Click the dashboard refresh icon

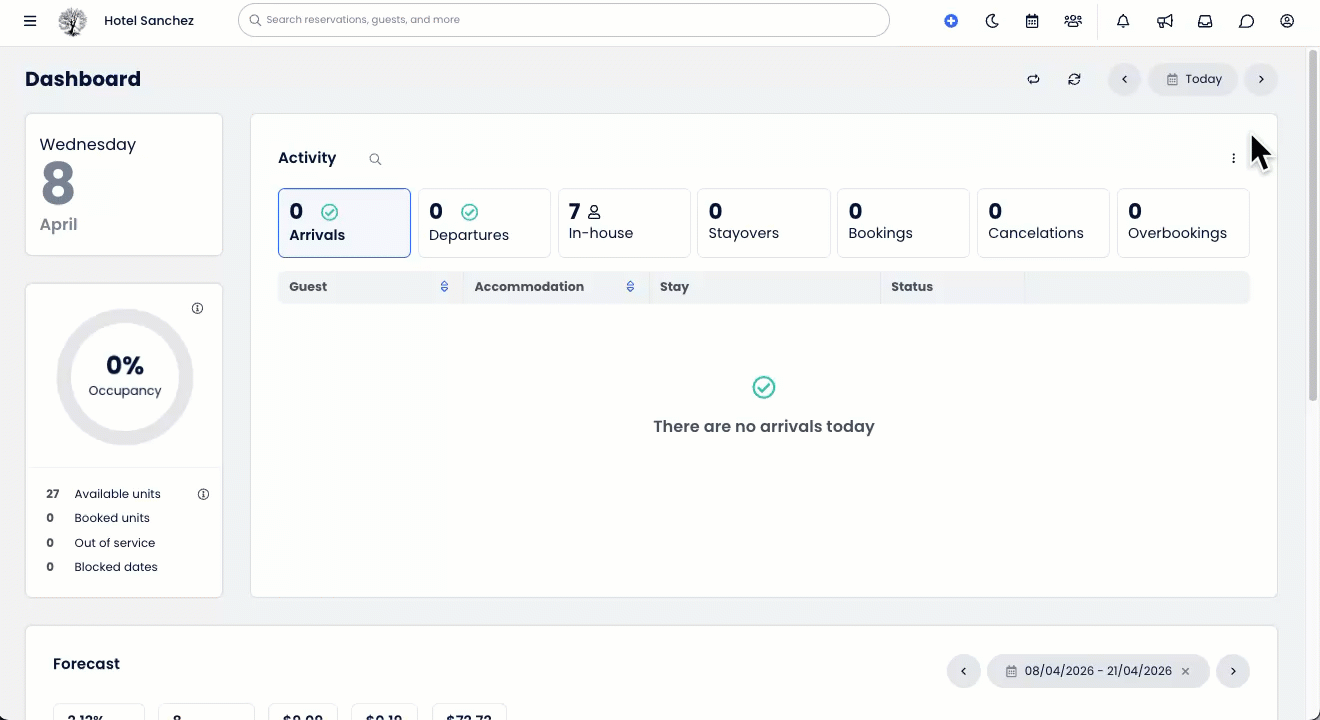click(x=1074, y=79)
